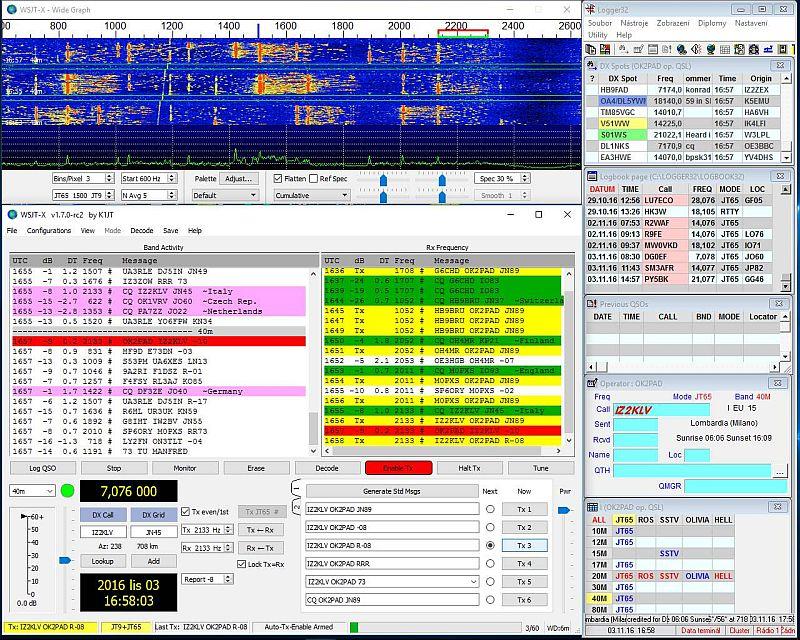Click the green status indicator beside 40m
800x640 pixels.
[x=67, y=491]
